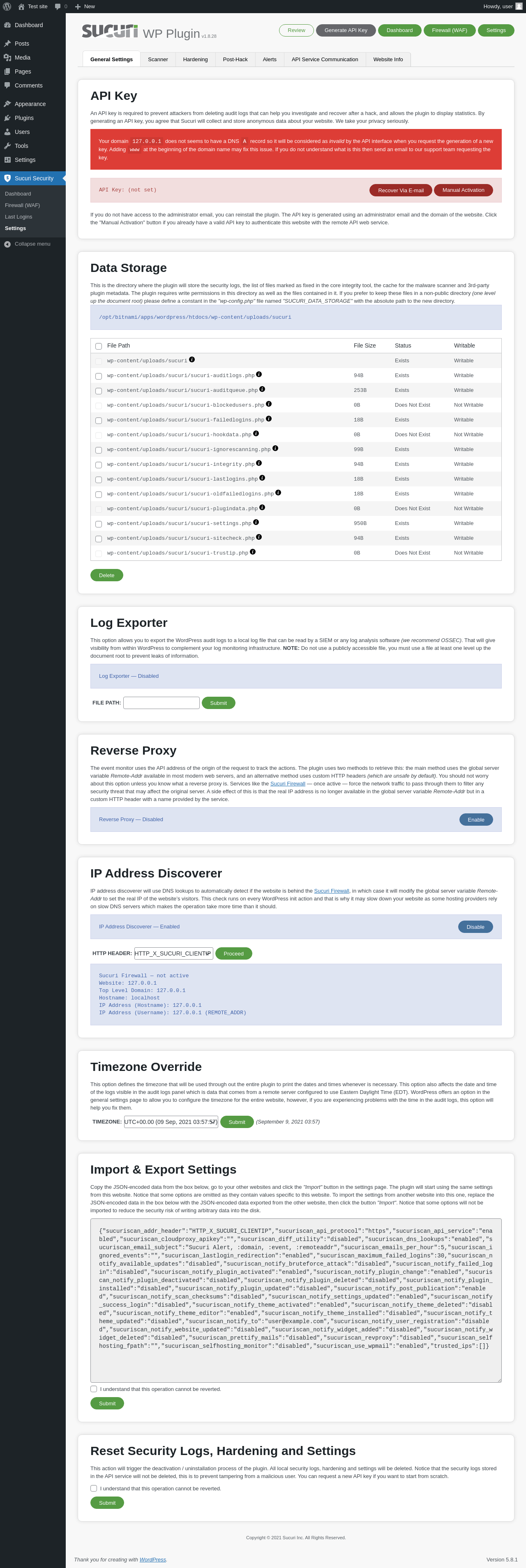The width and height of the screenshot is (526, 1568).
Task: Click the Log Exporter file path field
Action: [161, 702]
